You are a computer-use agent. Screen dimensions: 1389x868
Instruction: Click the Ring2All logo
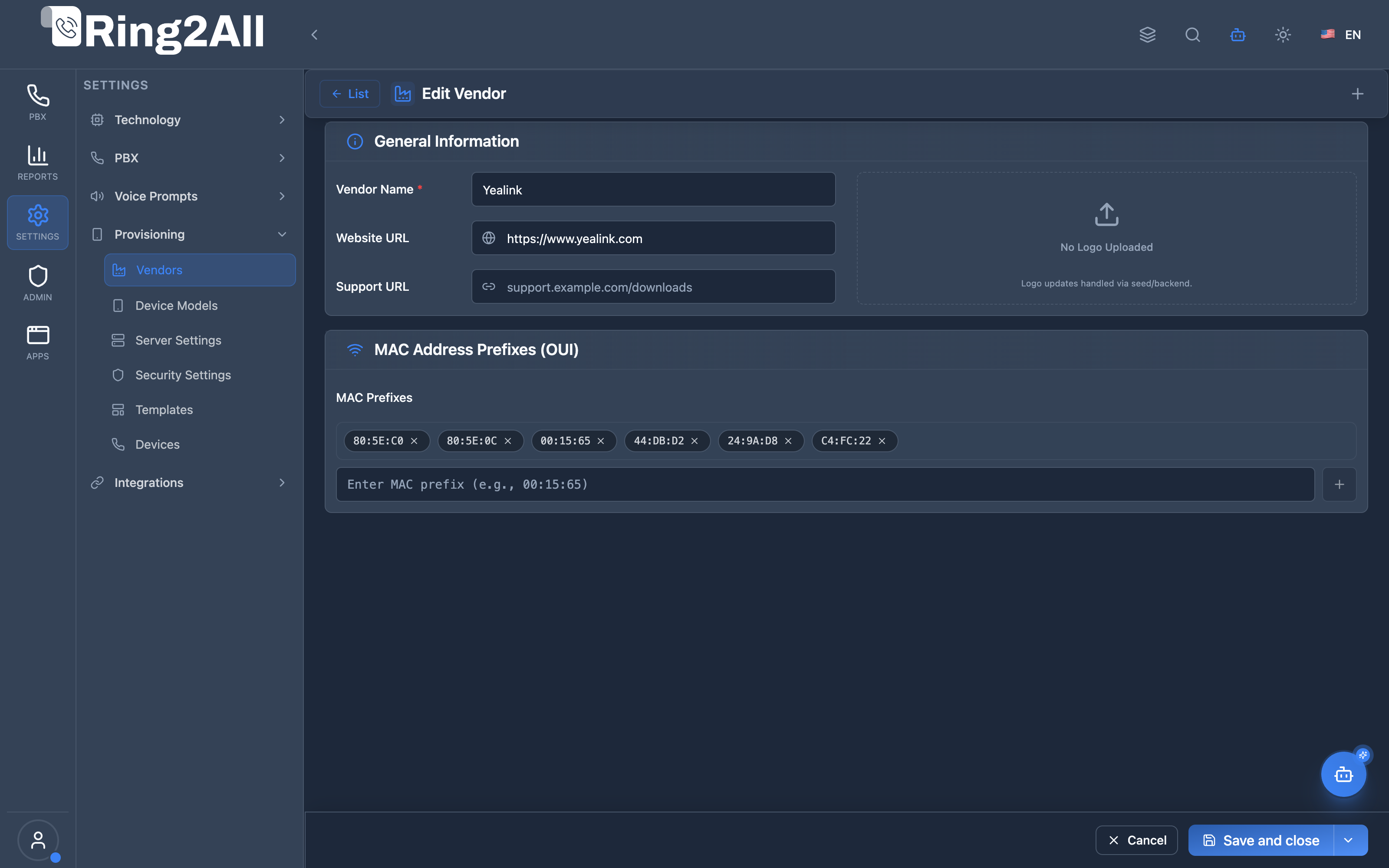(153, 32)
